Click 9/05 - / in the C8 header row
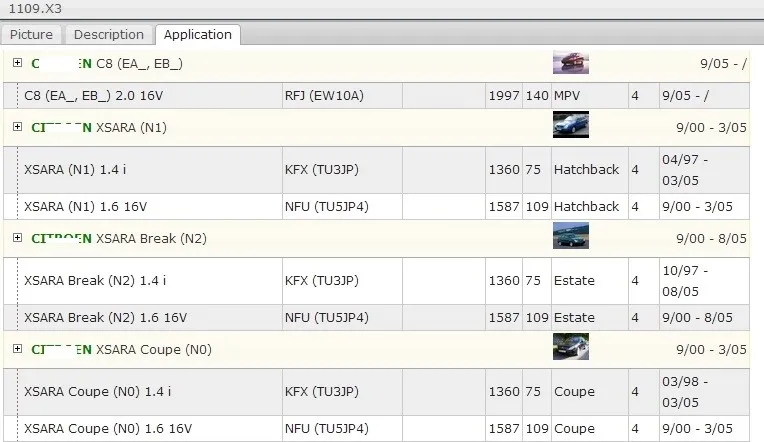 (723, 64)
